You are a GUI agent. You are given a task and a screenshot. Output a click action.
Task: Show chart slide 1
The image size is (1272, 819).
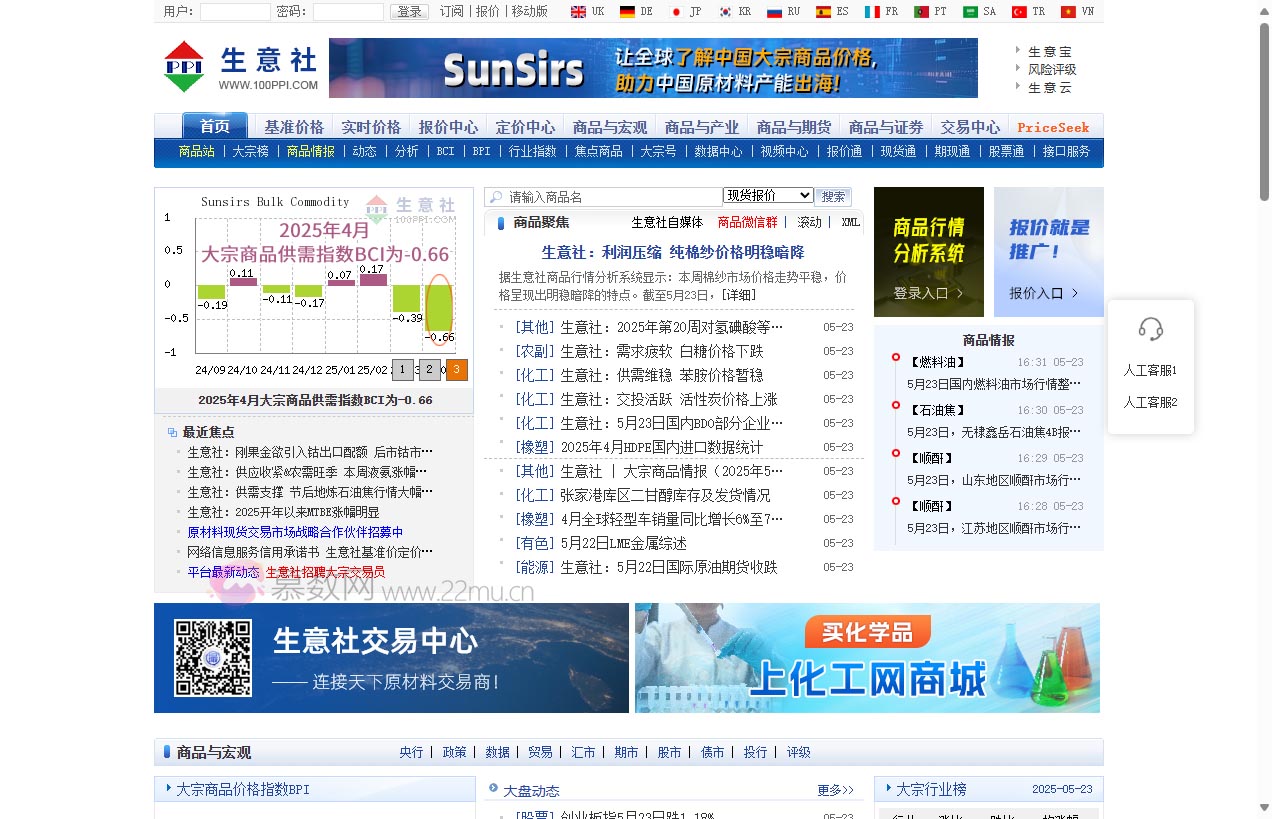403,370
